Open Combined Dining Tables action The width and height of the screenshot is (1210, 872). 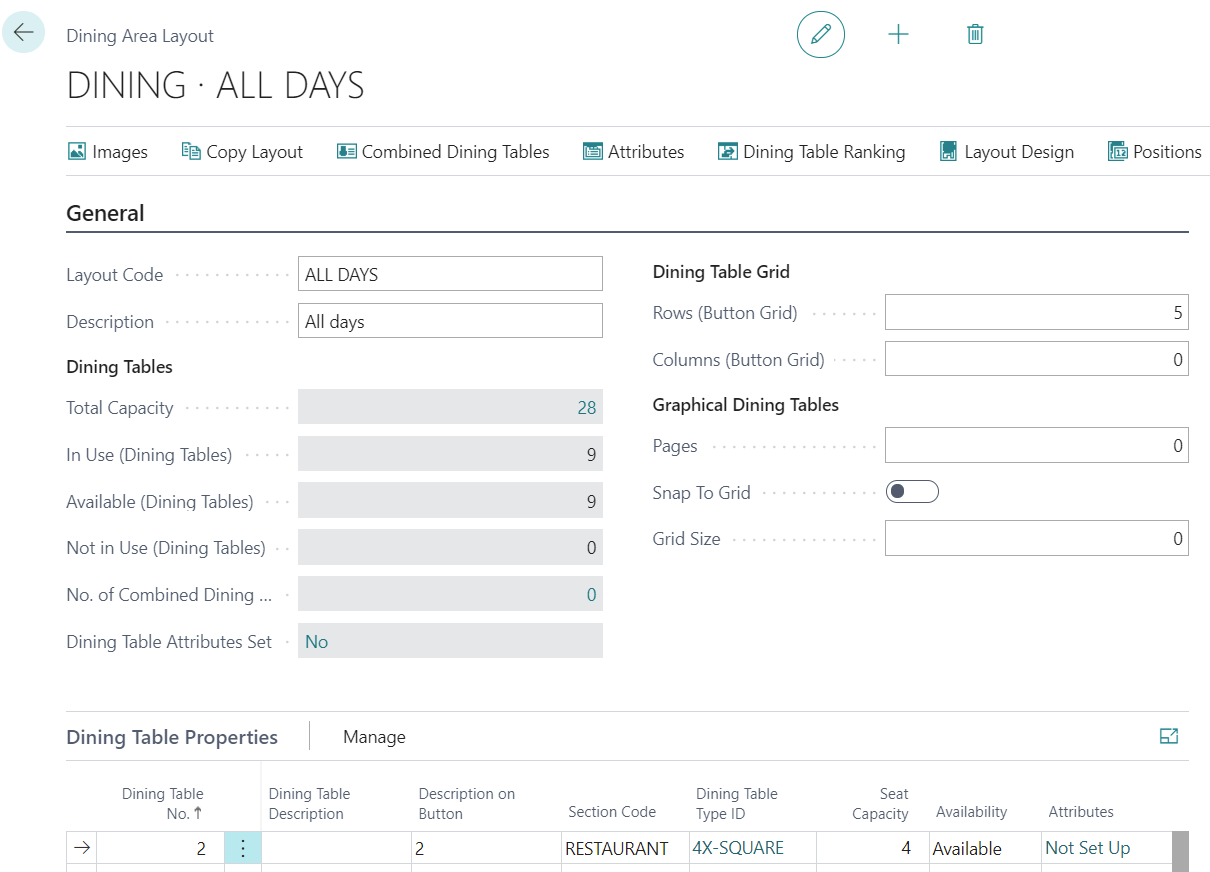pos(443,152)
